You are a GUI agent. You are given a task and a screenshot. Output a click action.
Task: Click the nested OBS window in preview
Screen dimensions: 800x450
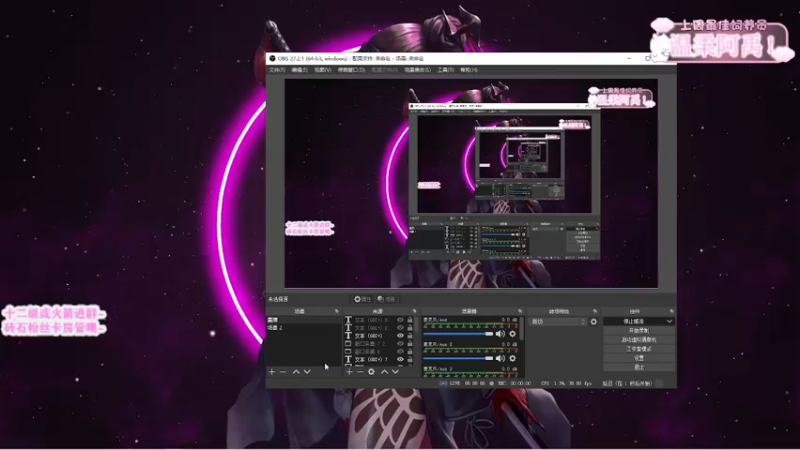click(505, 181)
